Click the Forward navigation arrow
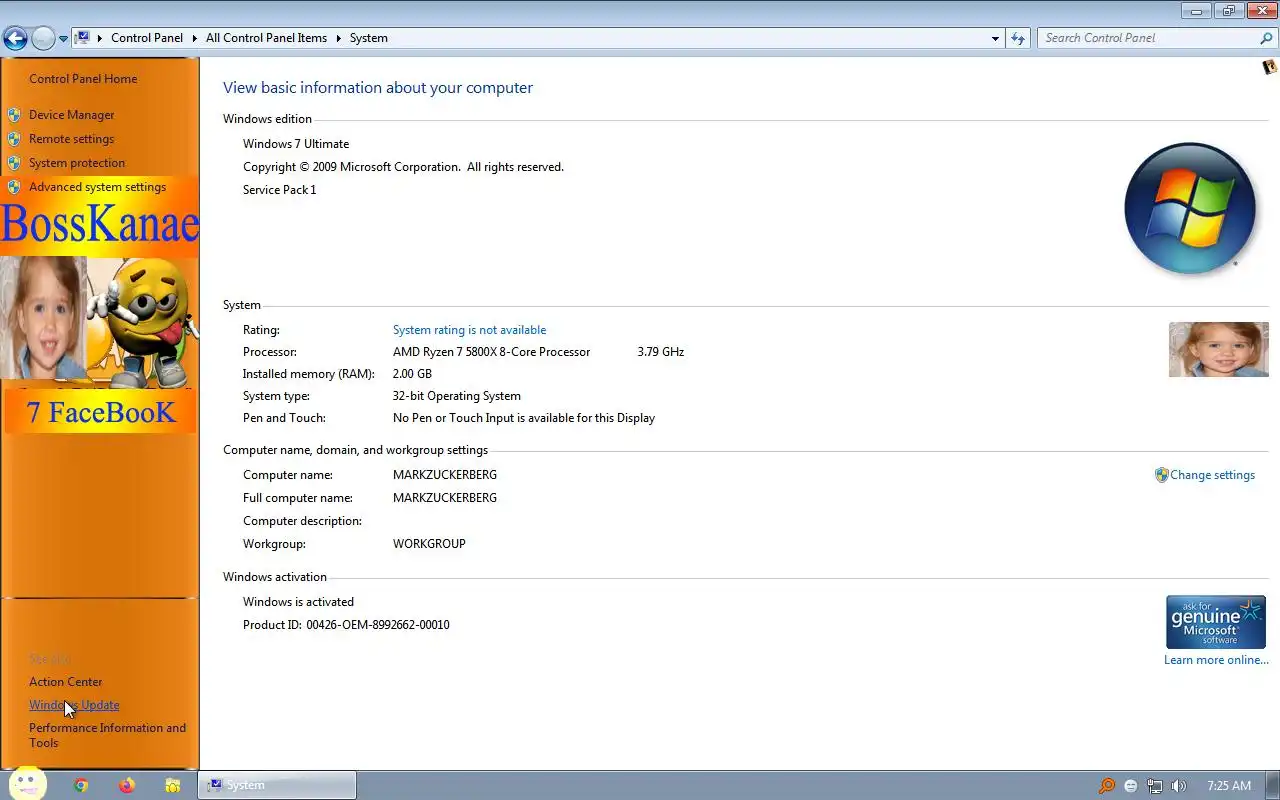The height and width of the screenshot is (800, 1280). click(43, 39)
